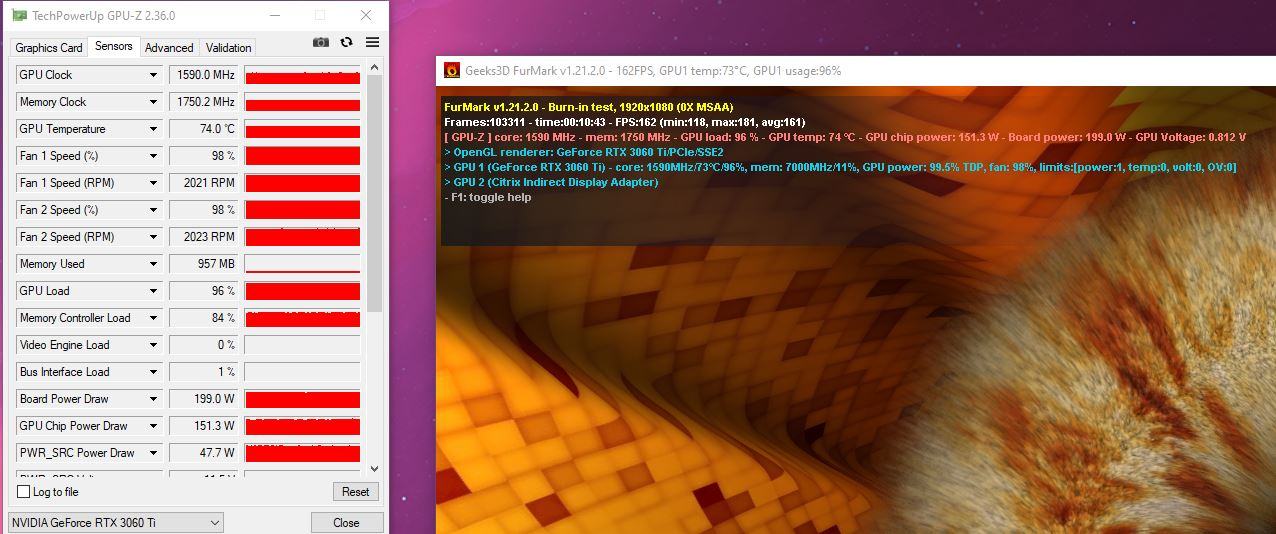This screenshot has height=534, width=1276.
Task: Click the Bus Interface Load graph
Action: tap(302, 372)
